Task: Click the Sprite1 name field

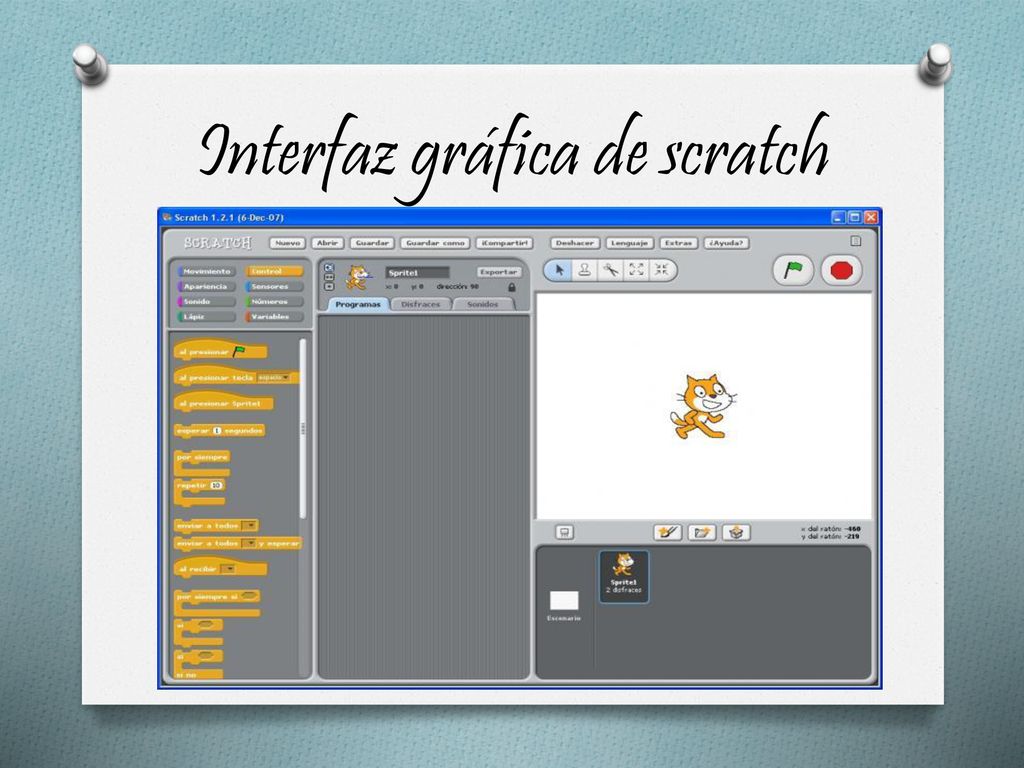Action: click(417, 272)
